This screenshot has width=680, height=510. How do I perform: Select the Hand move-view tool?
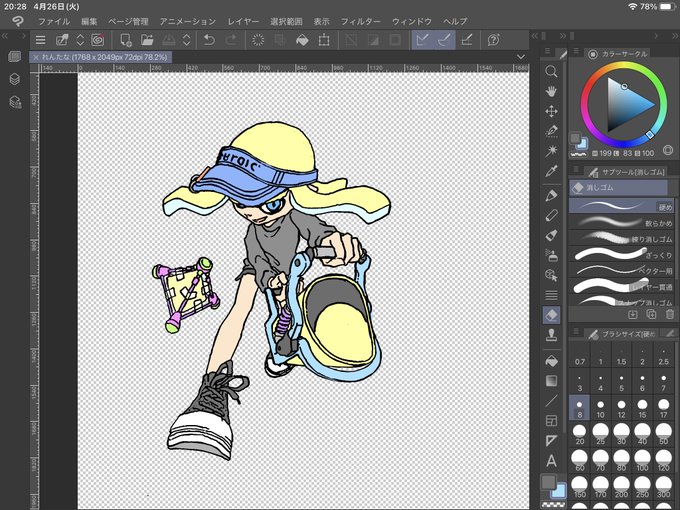point(551,92)
